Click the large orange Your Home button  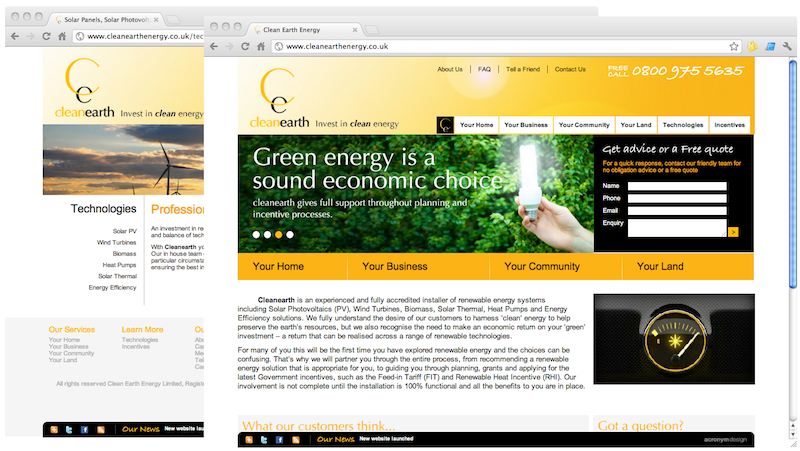click(x=292, y=266)
